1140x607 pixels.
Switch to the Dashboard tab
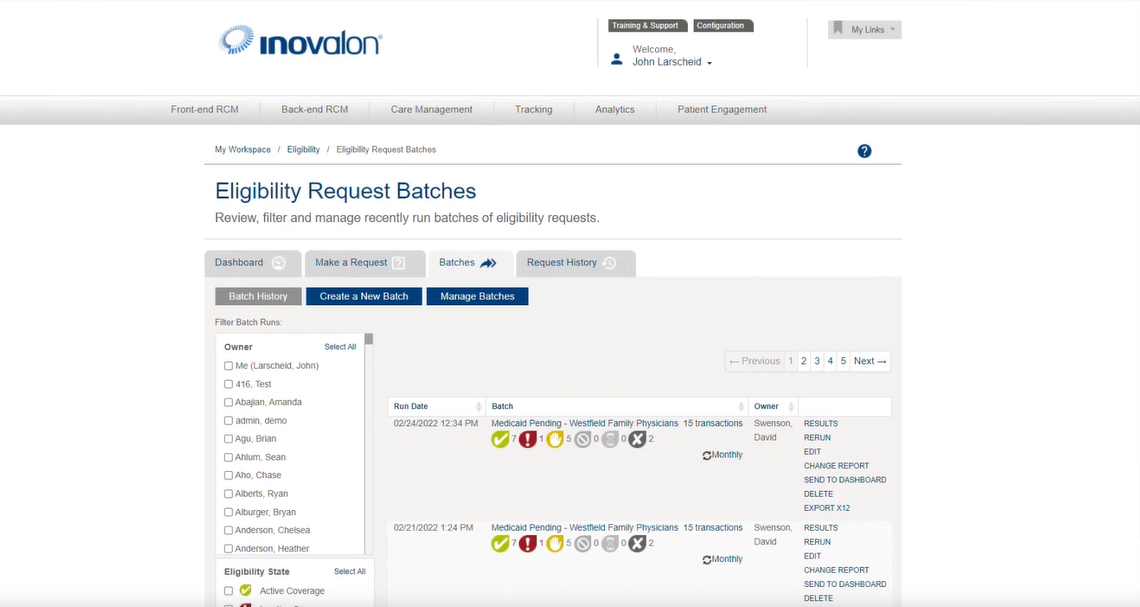pyautogui.click(x=252, y=263)
